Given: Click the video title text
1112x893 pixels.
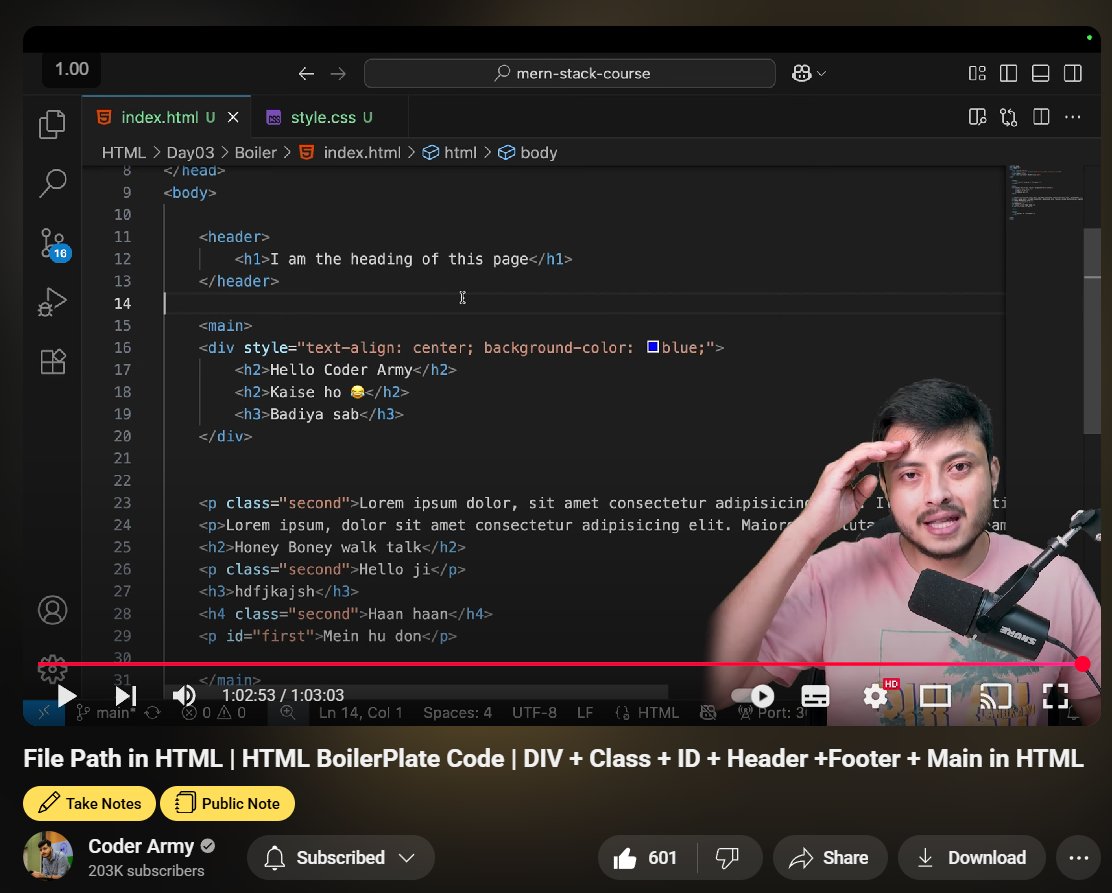Looking at the screenshot, I should (x=553, y=758).
